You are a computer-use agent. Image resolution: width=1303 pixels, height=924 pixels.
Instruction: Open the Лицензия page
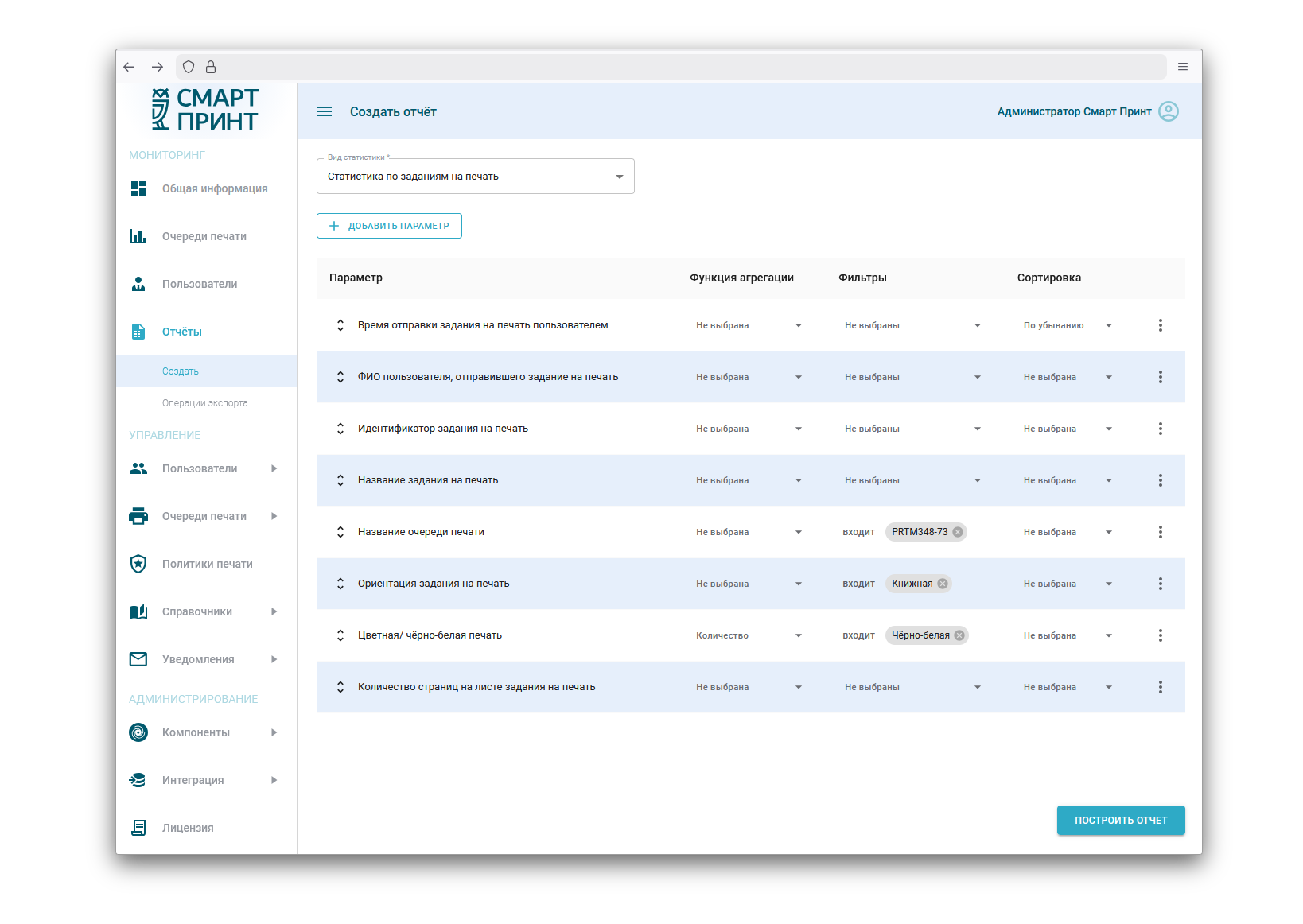[206, 828]
